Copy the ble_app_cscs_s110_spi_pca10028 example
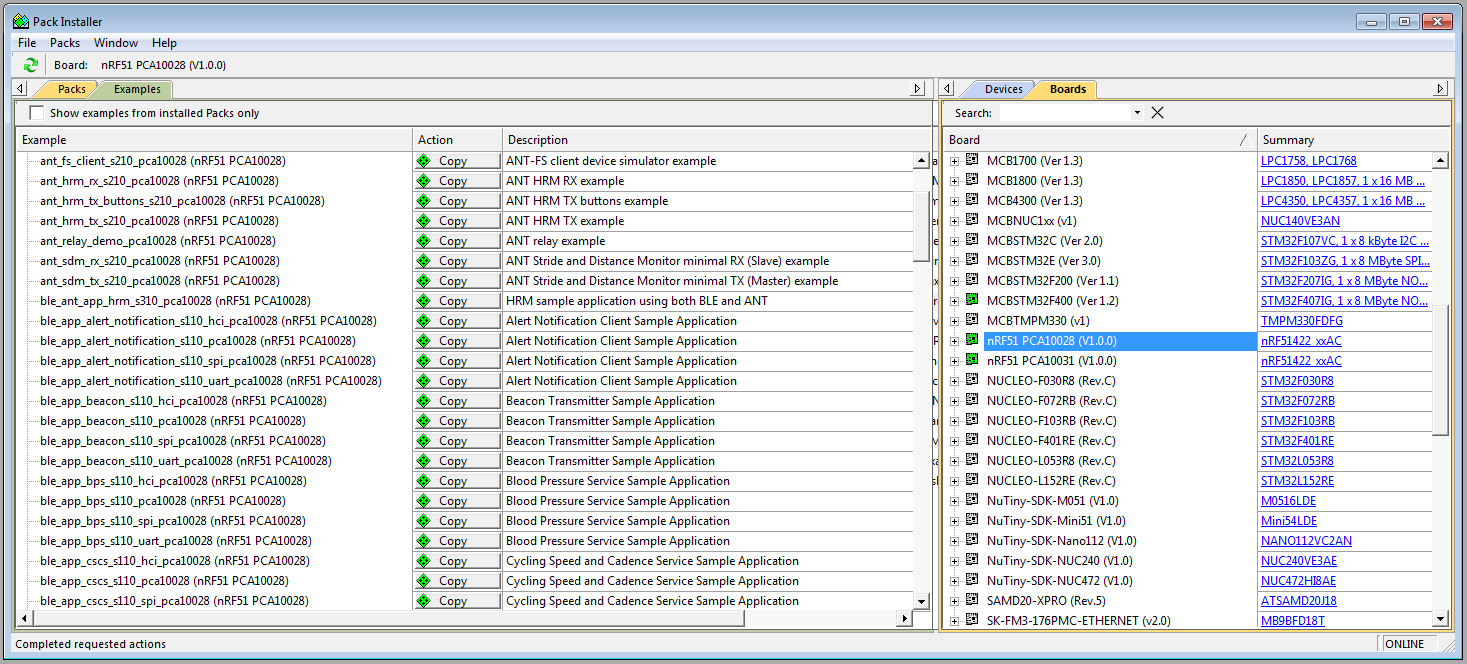This screenshot has width=1467, height=664. click(457, 601)
